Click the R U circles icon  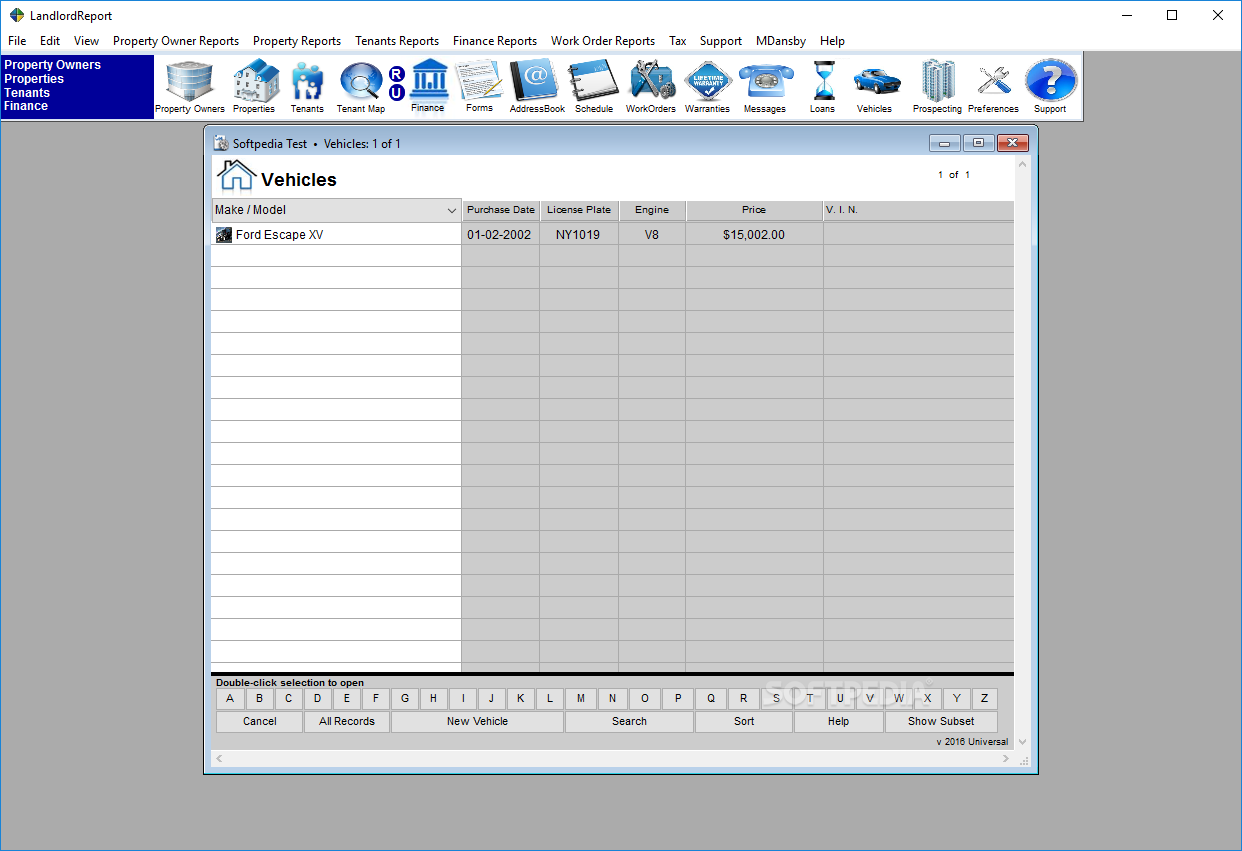(397, 84)
